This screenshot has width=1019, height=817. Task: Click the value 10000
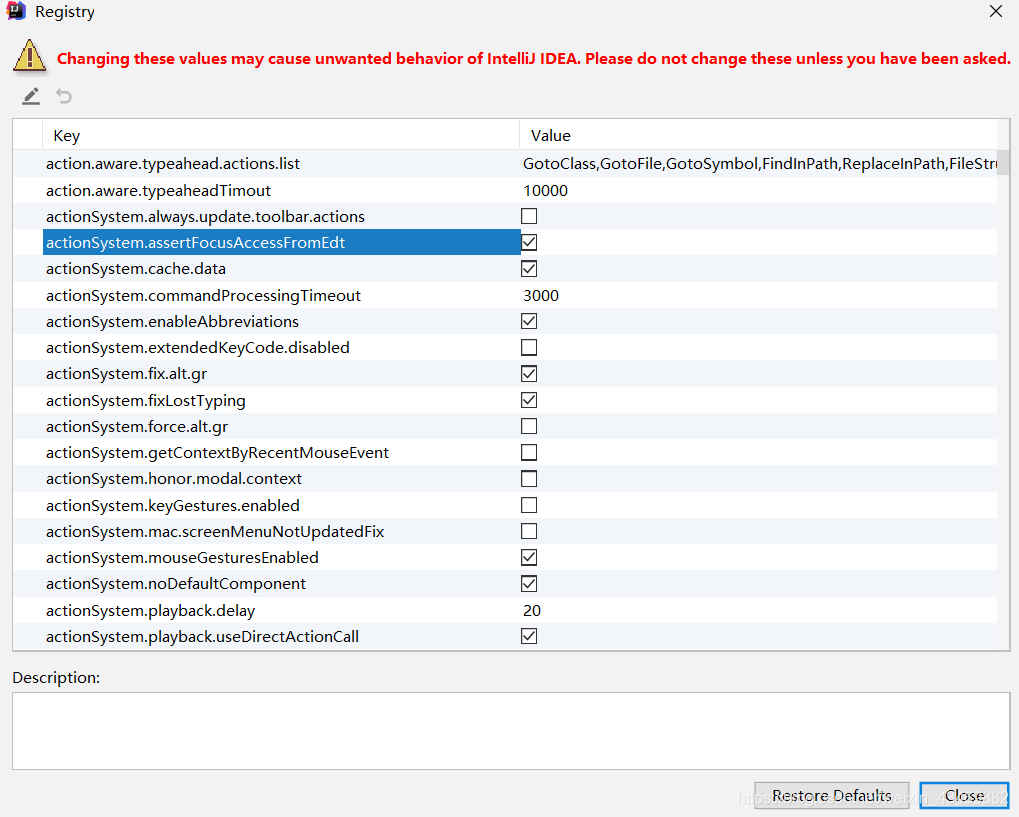(x=545, y=190)
